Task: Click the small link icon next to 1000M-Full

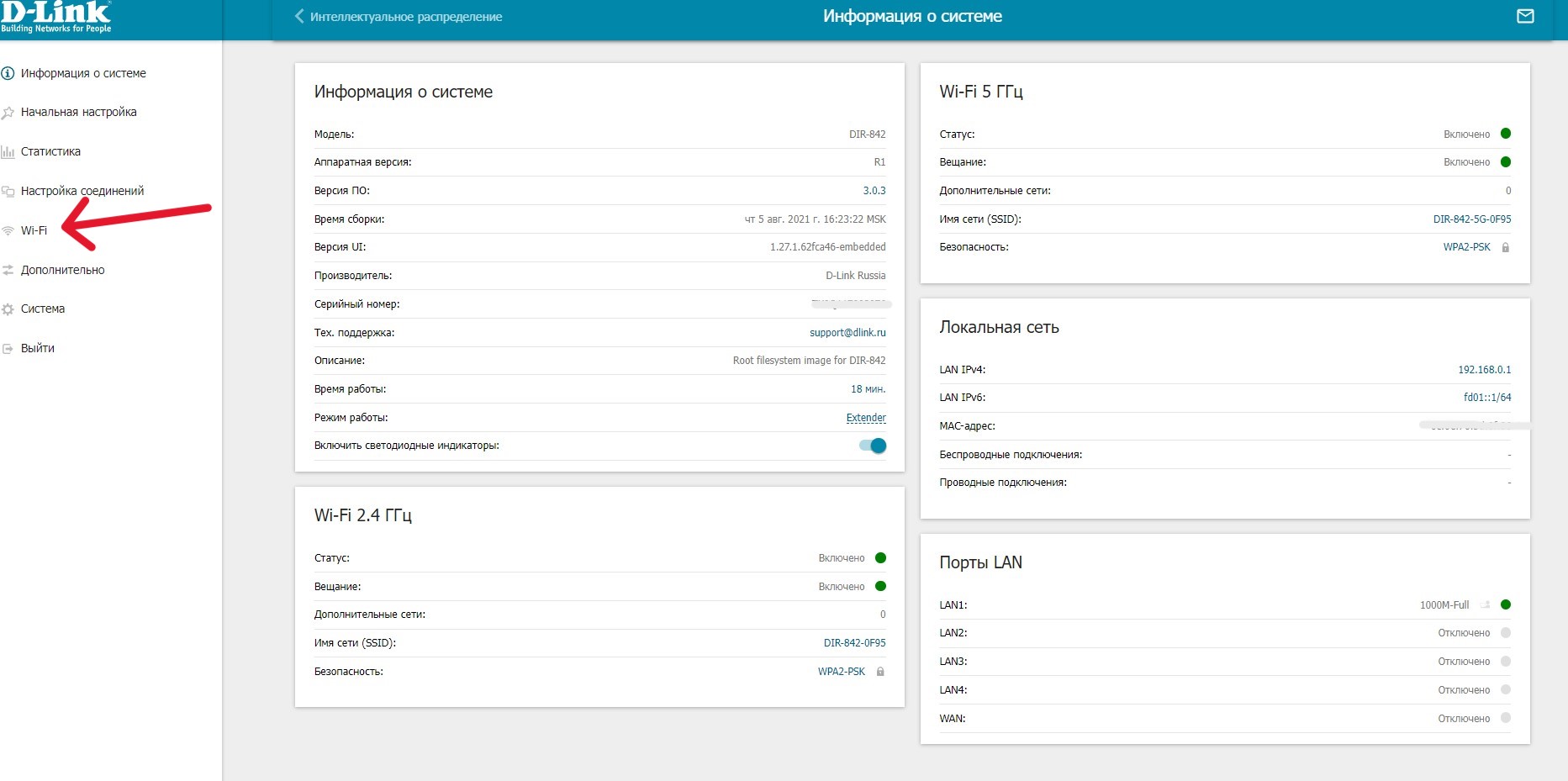Action: pos(1486,604)
